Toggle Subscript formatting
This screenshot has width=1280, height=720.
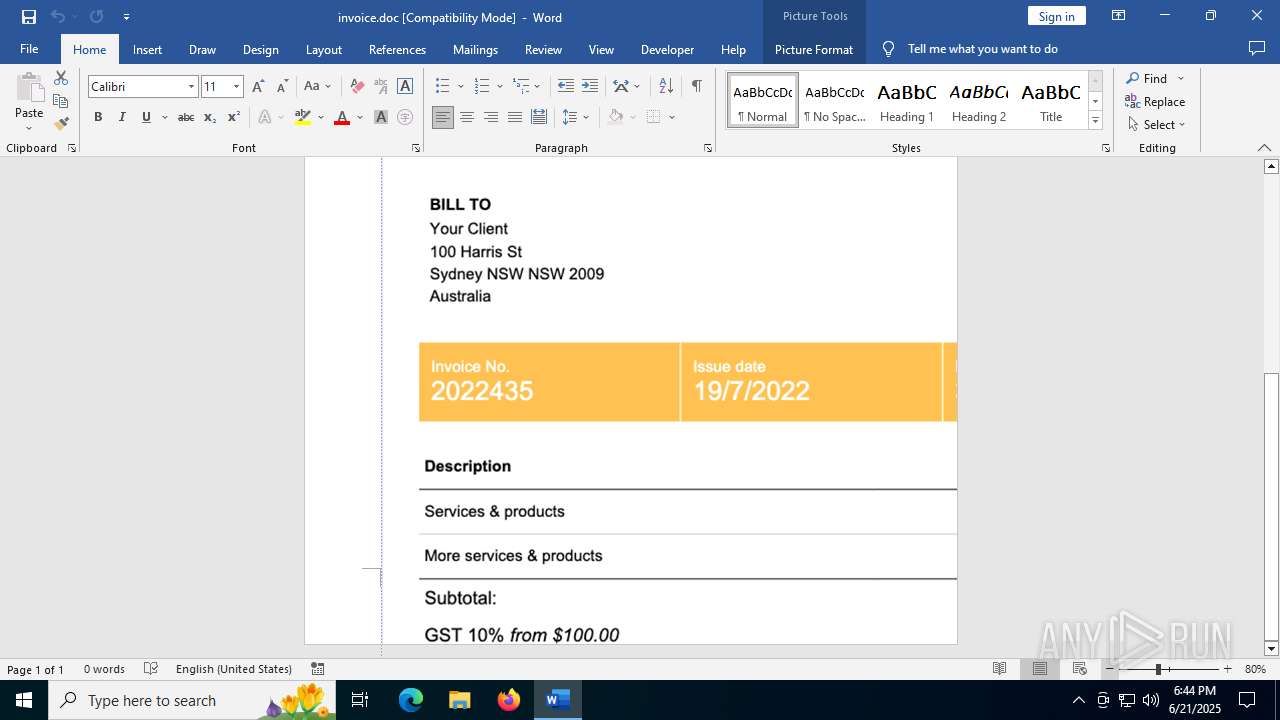coord(210,117)
